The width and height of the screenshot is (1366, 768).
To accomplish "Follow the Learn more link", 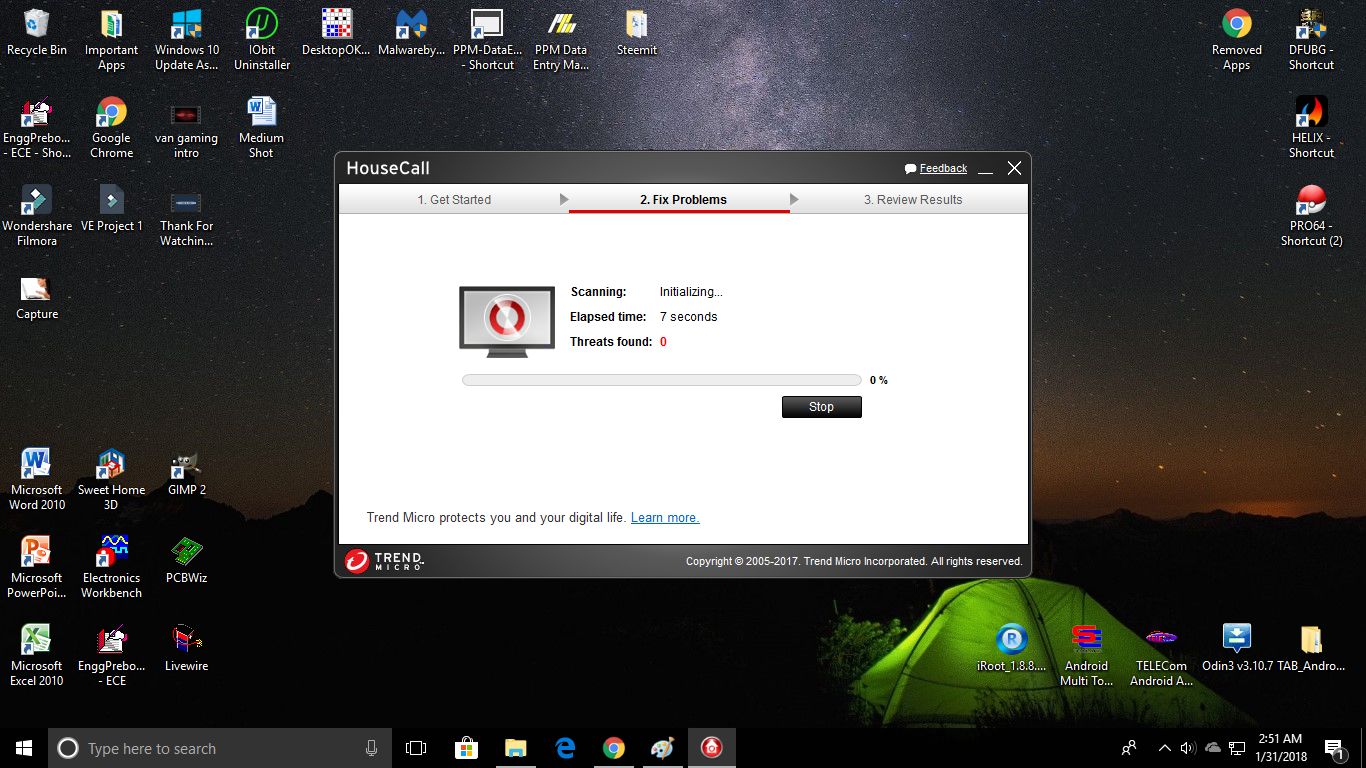I will (665, 518).
